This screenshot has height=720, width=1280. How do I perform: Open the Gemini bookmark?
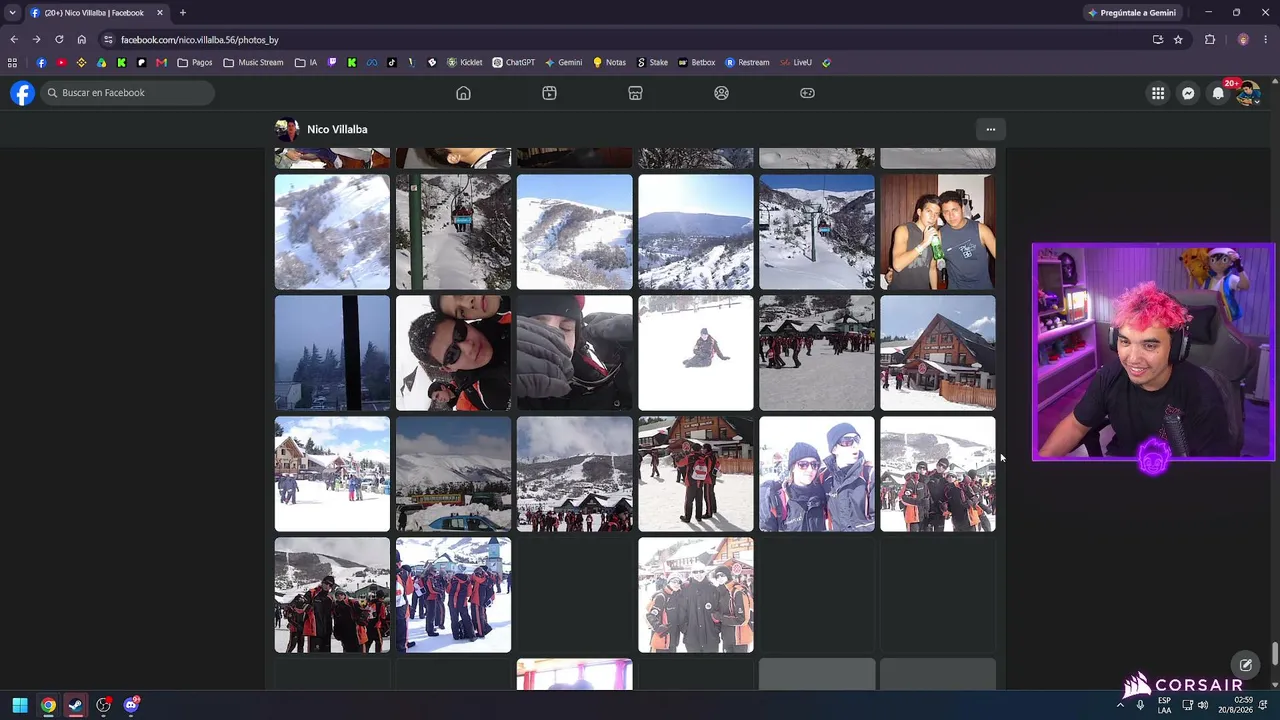coord(564,62)
